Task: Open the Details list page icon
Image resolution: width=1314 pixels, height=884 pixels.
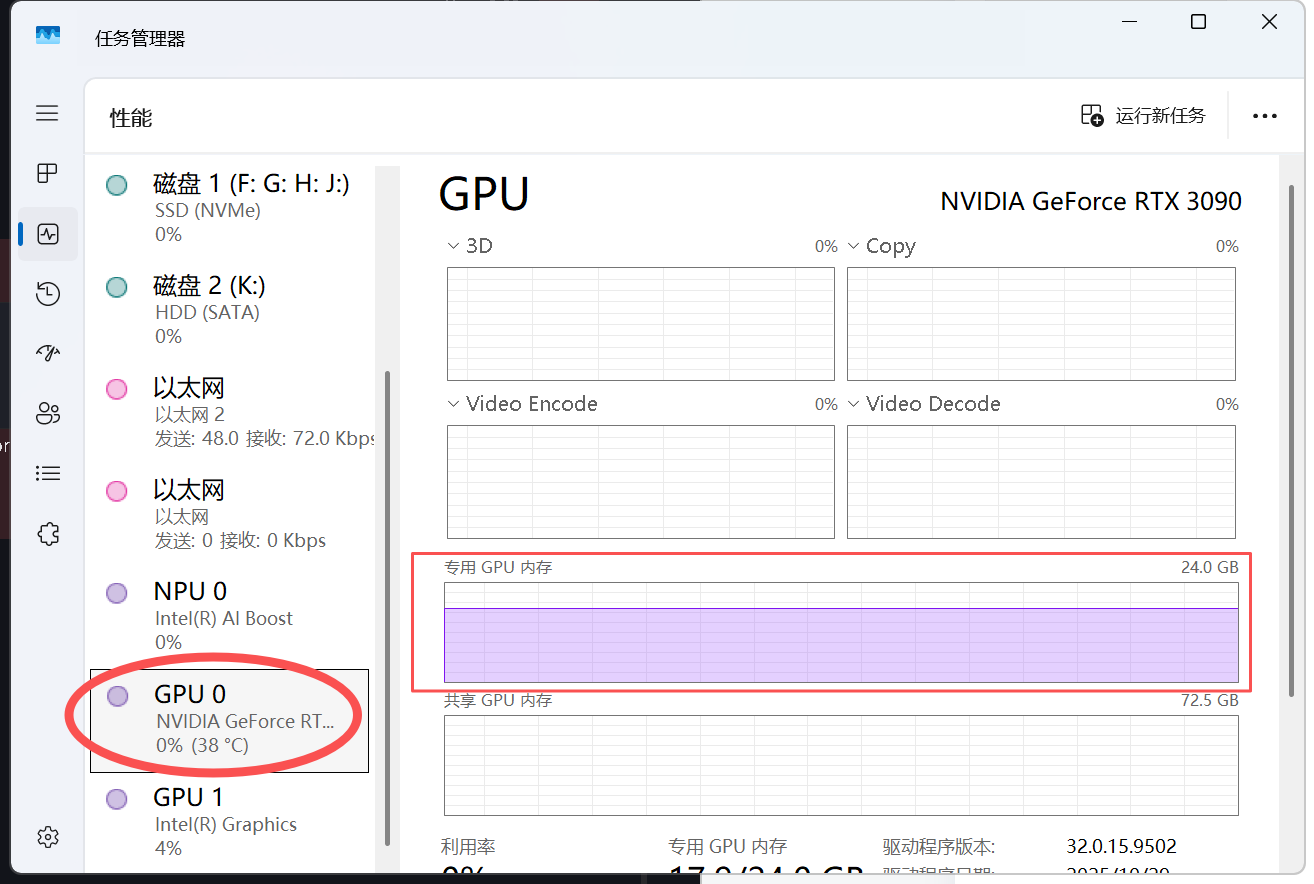Action: click(48, 473)
